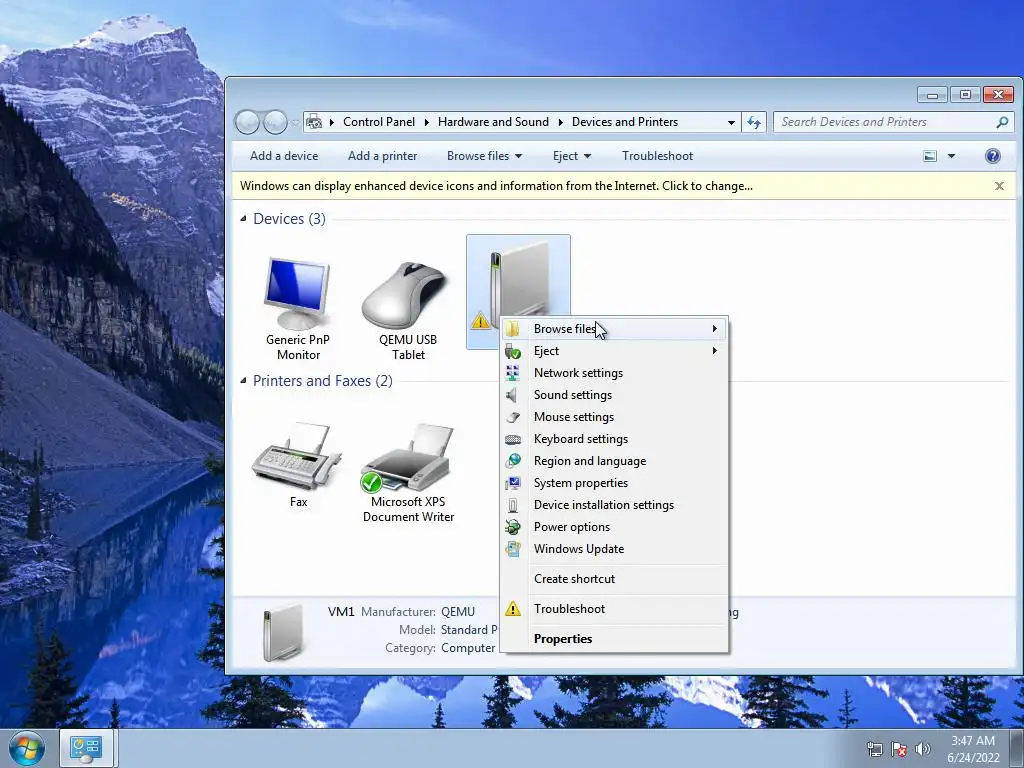Click the speaker icon beside Sound settings
Viewport: 1024px width, 768px height.
513,395
